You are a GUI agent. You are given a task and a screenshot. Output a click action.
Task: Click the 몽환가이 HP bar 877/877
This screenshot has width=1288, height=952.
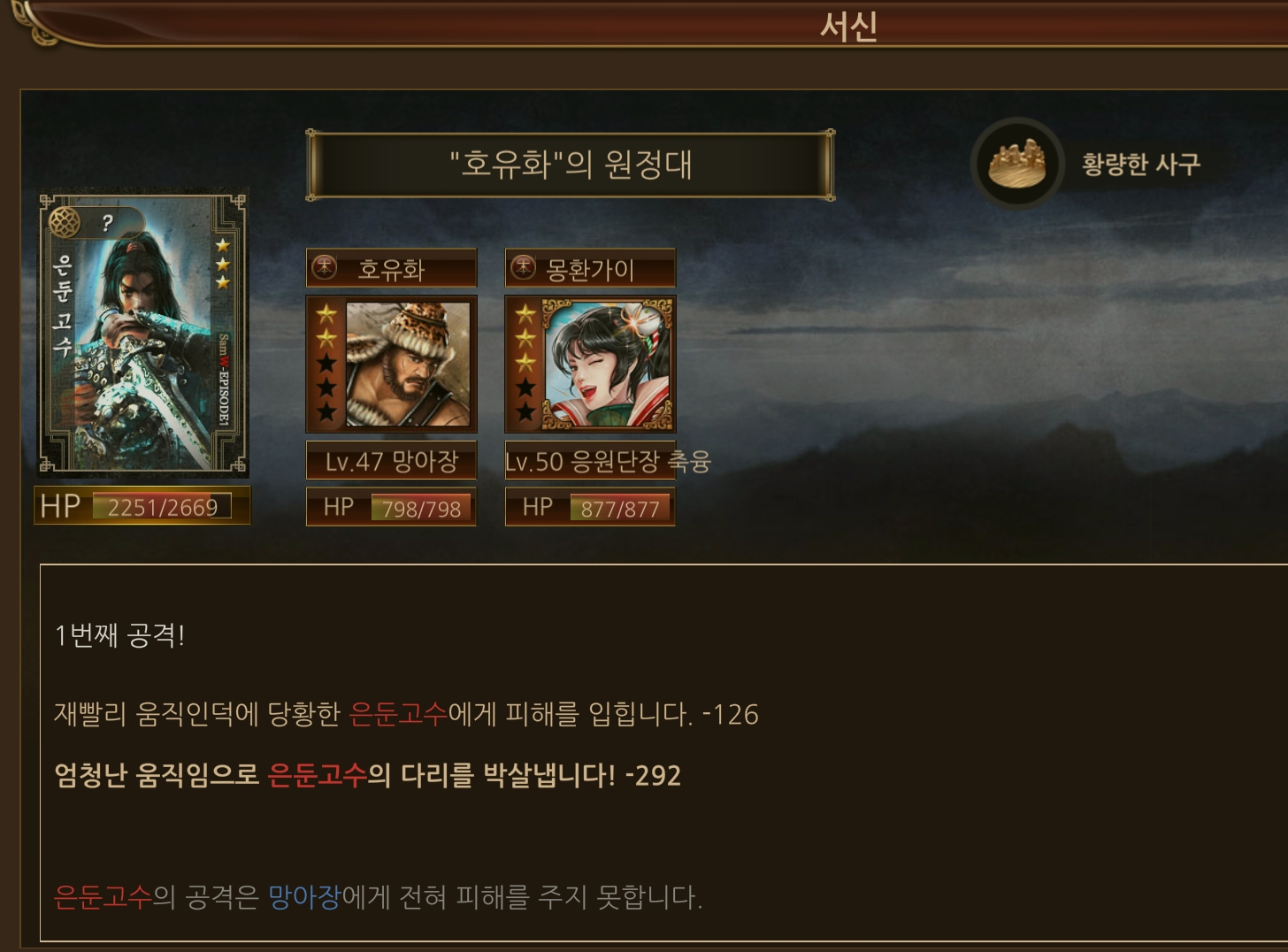(x=590, y=507)
